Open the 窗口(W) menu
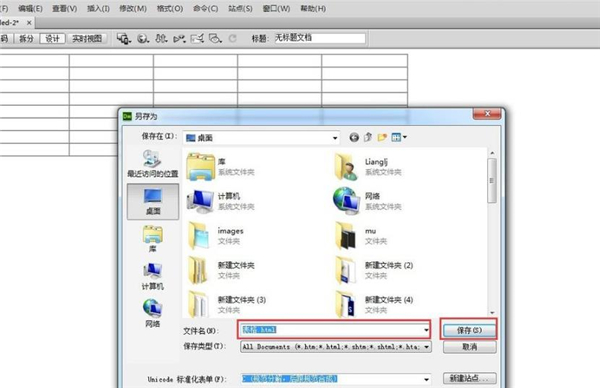 [276, 8]
